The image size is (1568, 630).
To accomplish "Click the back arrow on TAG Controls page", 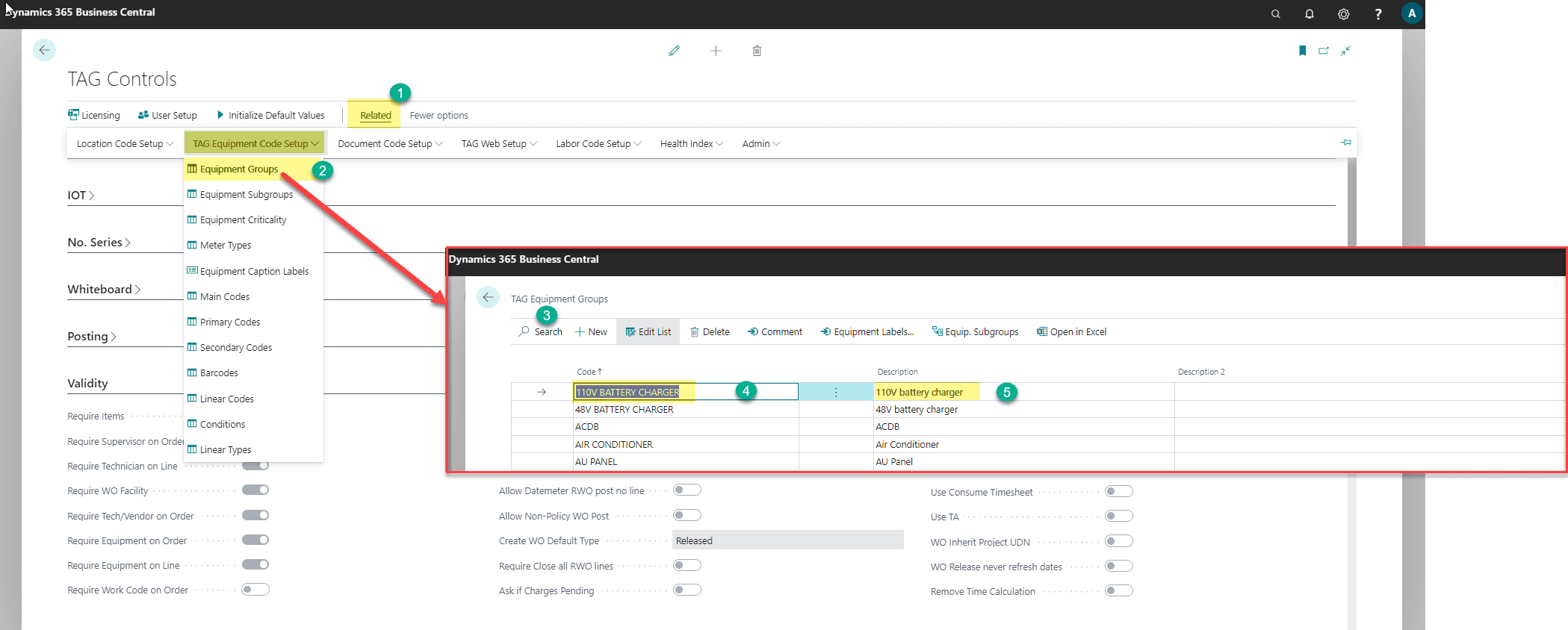I will tap(44, 50).
